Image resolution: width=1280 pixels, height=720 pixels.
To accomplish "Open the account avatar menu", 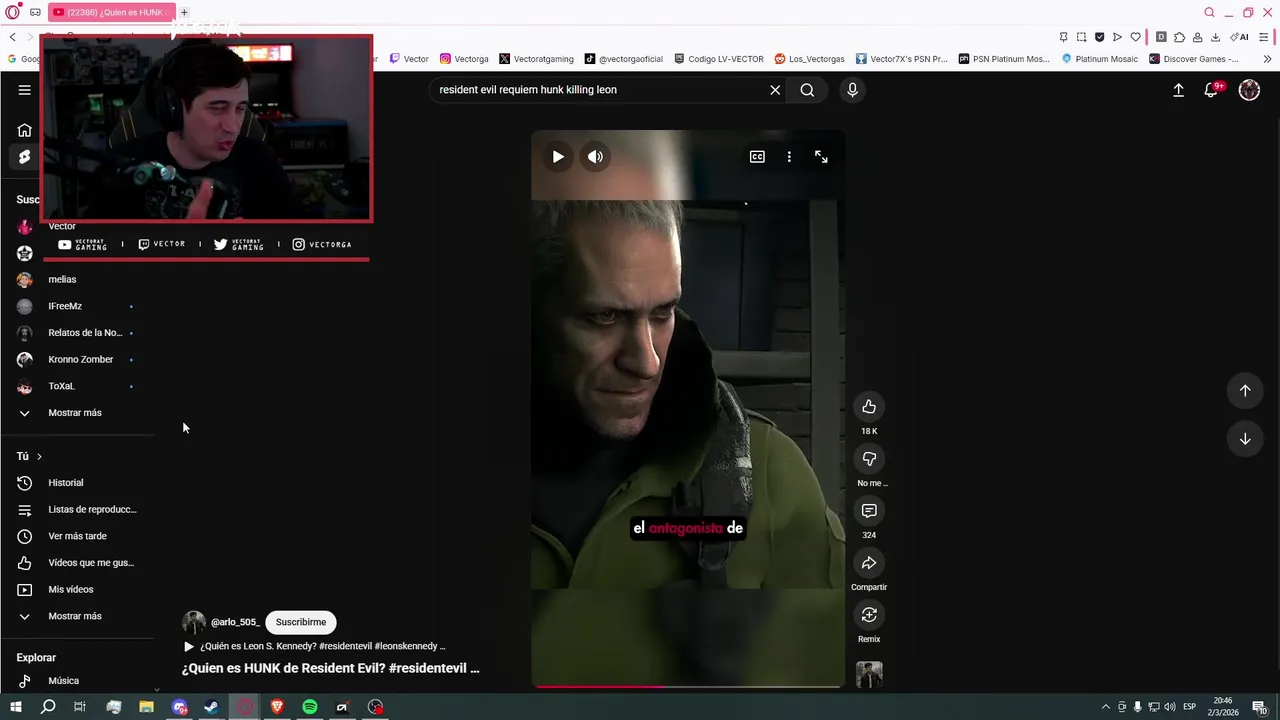I will (1249, 90).
